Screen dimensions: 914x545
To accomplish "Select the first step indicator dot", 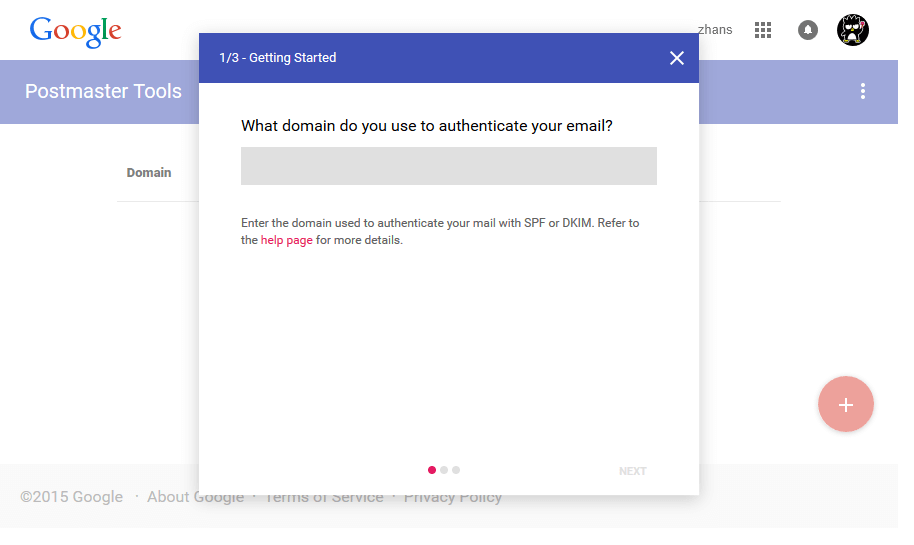I will pos(431,470).
